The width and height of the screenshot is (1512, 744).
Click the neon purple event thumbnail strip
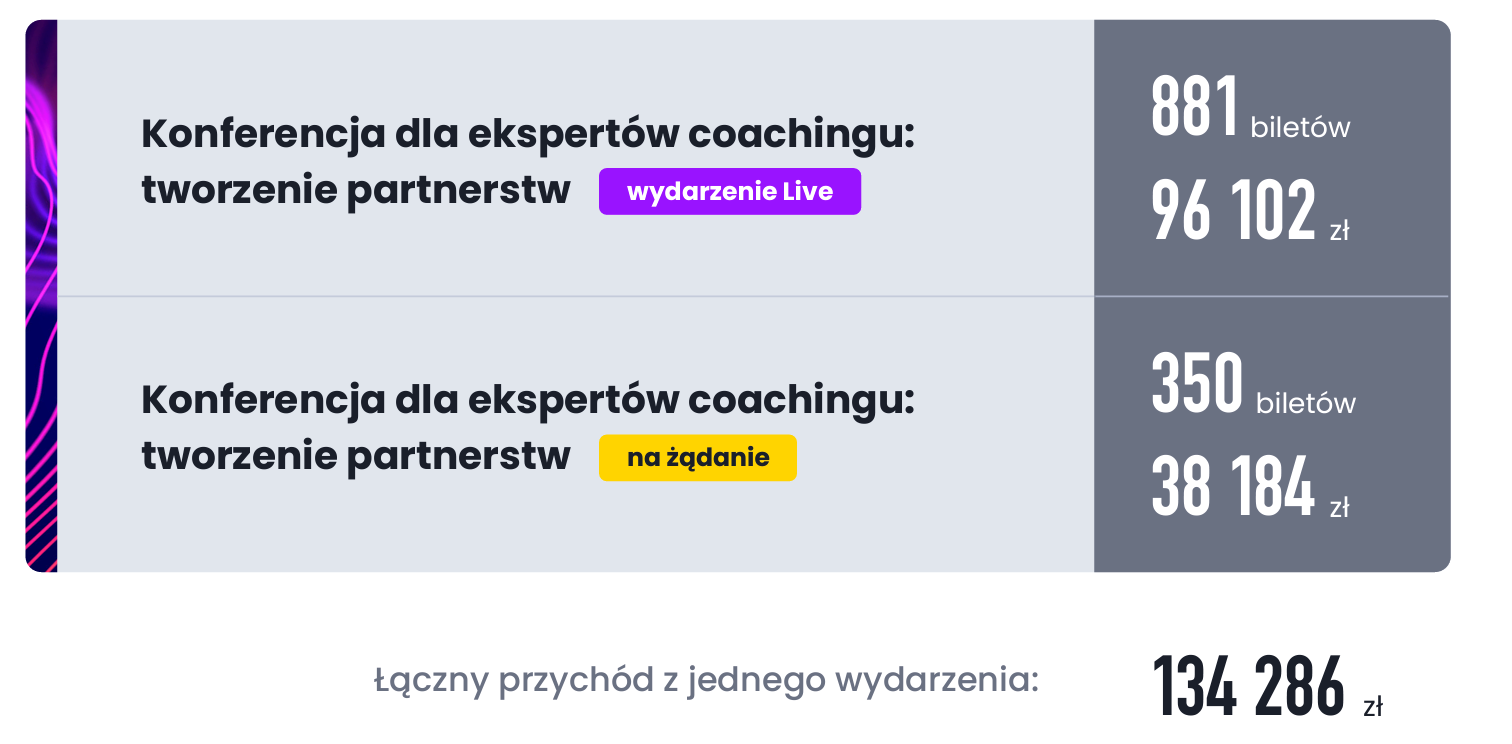pyautogui.click(x=41, y=296)
